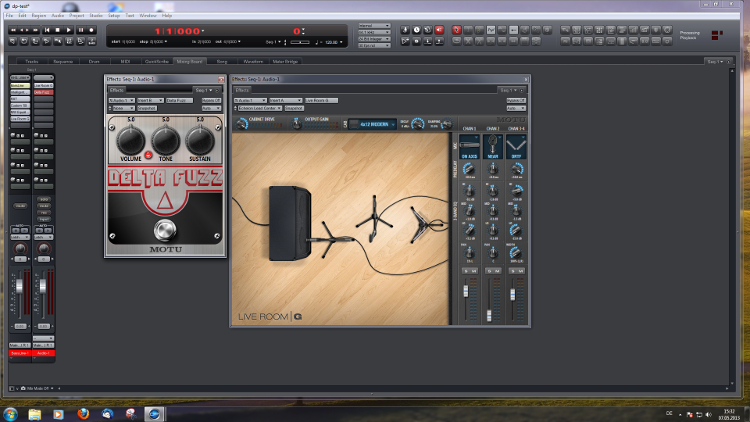The width and height of the screenshot is (750, 422).
Task: Click the Delta Fuzz footswitch
Action: click(x=165, y=230)
